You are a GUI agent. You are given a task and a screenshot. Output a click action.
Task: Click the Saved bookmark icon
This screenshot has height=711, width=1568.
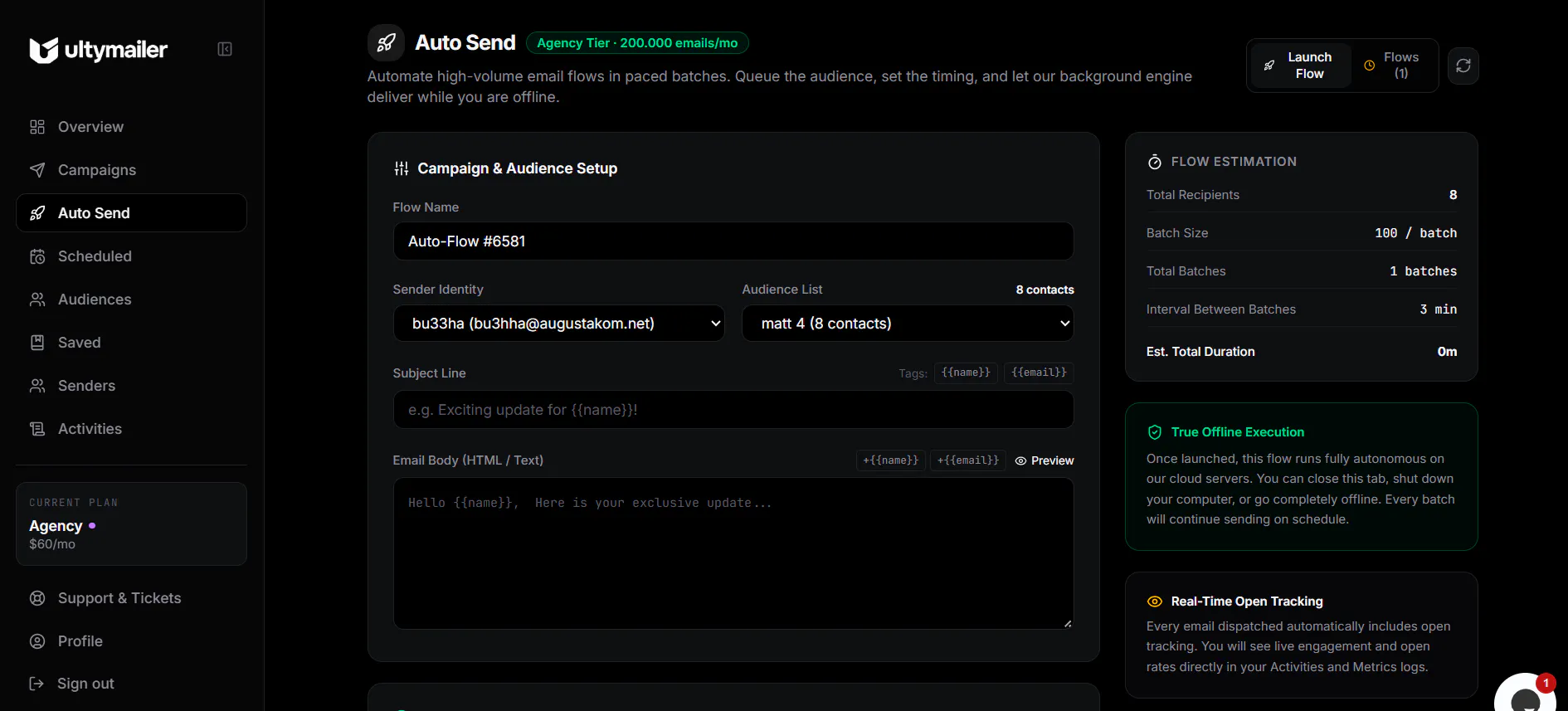point(37,343)
